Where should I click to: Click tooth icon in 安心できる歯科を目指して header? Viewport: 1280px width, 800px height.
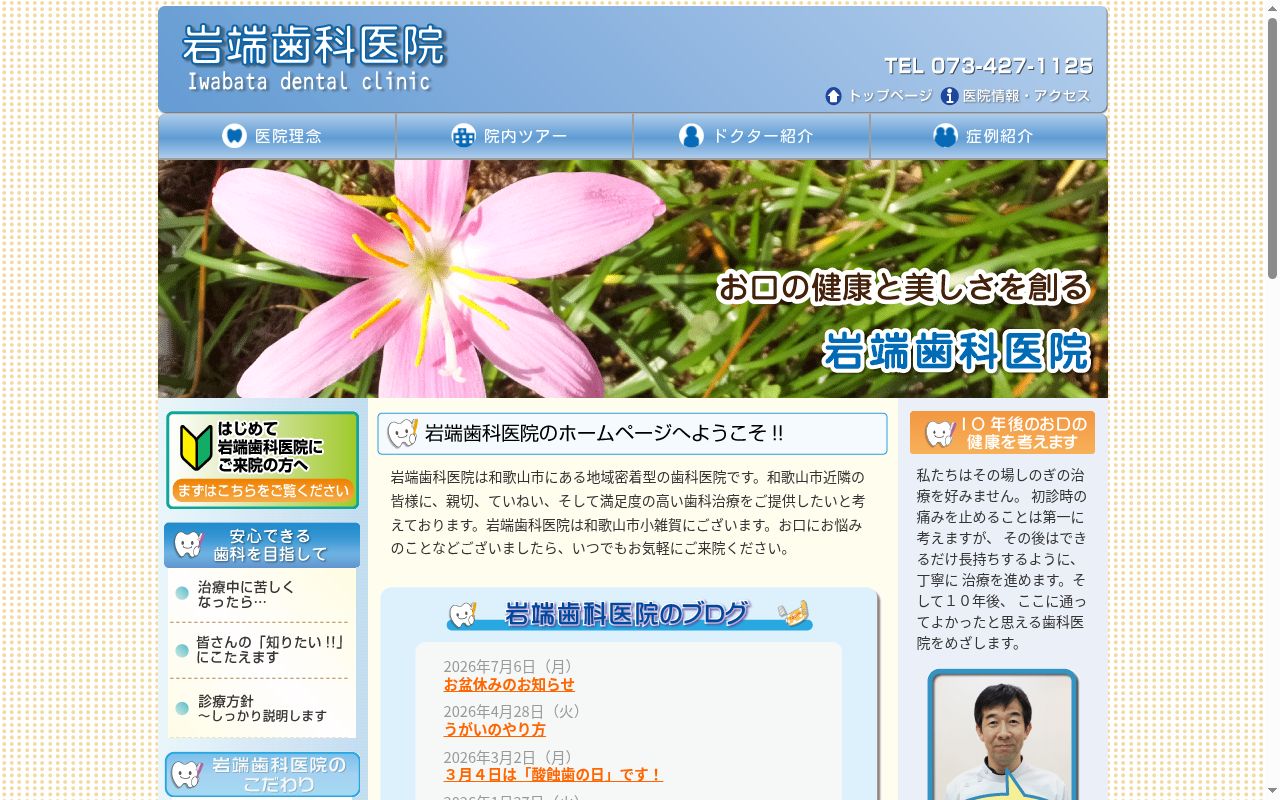[188, 545]
